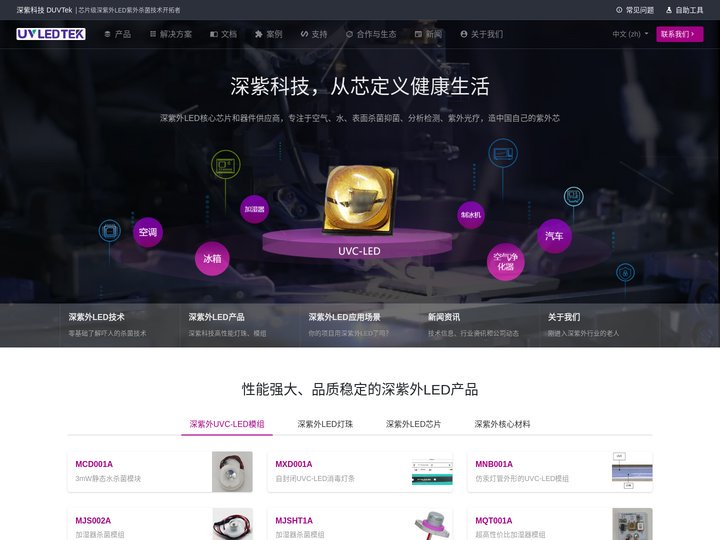Click the MQT001A product thumbnail
This screenshot has width=720, height=540.
click(632, 524)
